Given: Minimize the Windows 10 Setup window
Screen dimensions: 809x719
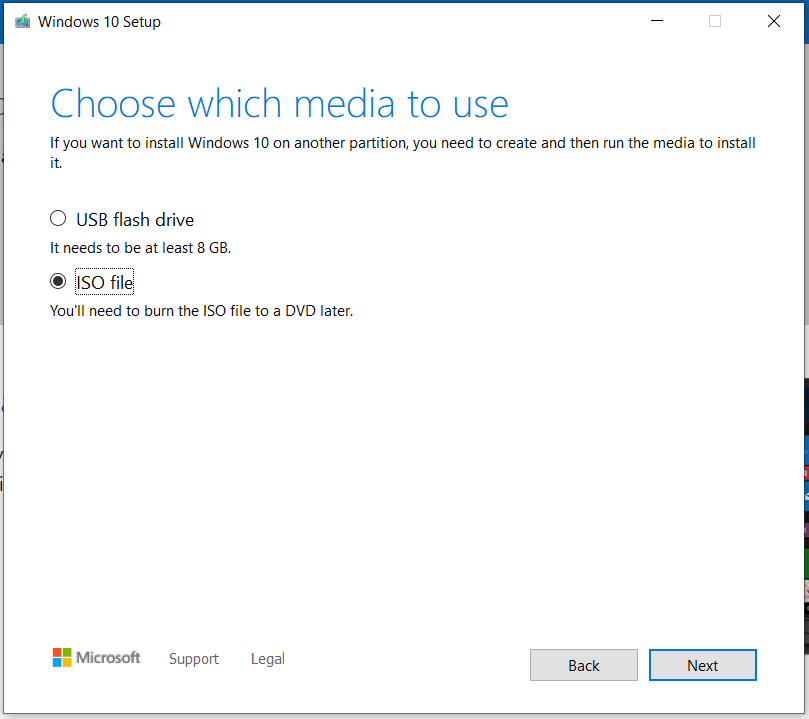Looking at the screenshot, I should click(657, 21).
